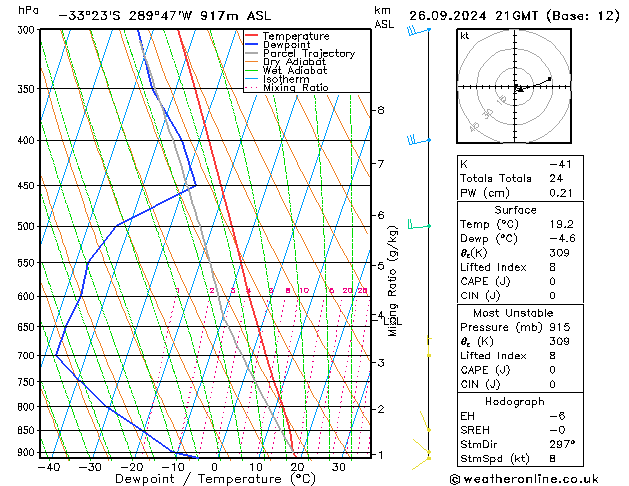Click the K index value -41

coord(560,164)
